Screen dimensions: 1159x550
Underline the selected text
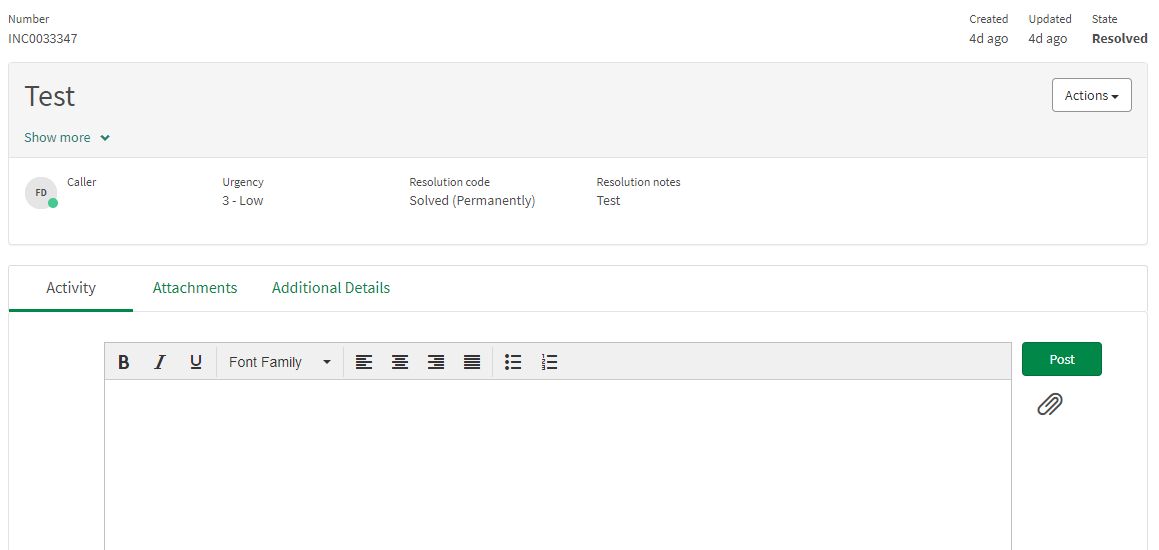[x=196, y=362]
